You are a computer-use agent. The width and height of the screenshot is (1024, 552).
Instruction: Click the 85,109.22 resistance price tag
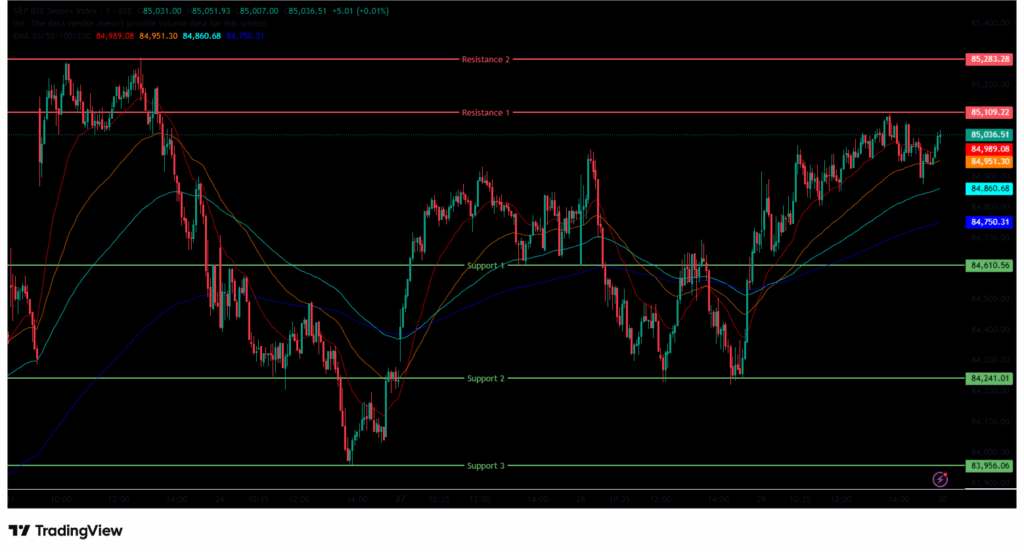coord(990,113)
